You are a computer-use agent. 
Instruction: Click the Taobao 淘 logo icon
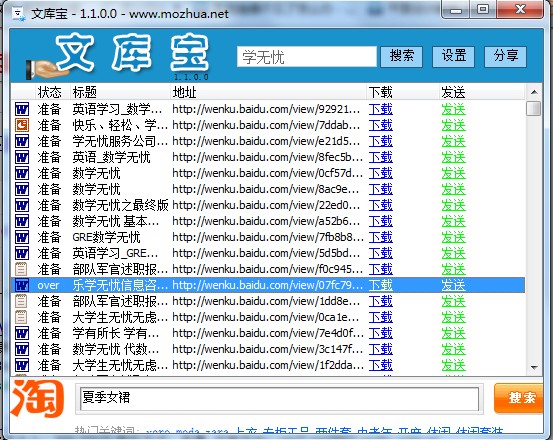(x=37, y=398)
